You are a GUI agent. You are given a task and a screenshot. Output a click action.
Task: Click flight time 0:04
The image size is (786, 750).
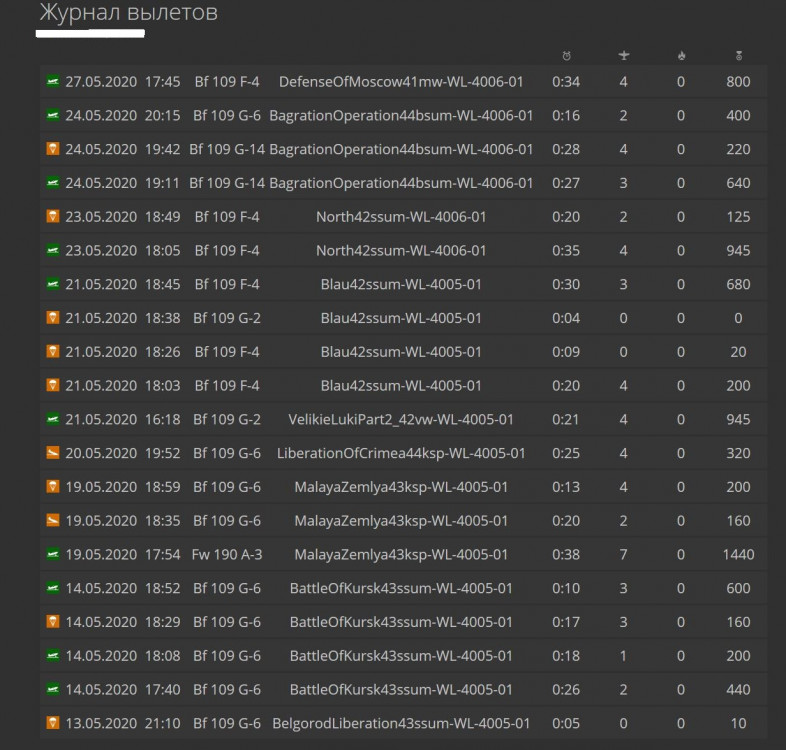[566, 318]
